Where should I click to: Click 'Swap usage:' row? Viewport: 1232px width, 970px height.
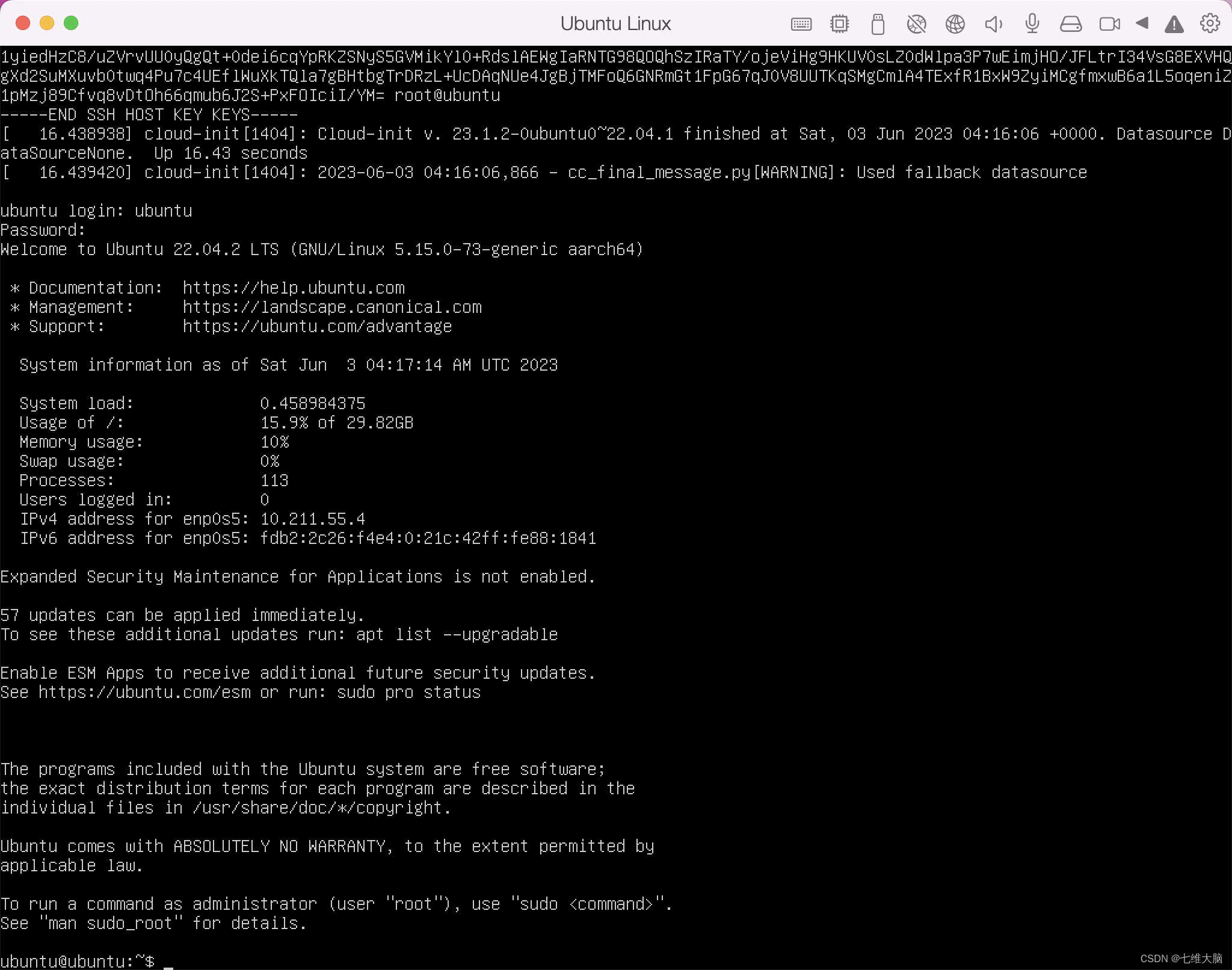pyautogui.click(x=149, y=461)
